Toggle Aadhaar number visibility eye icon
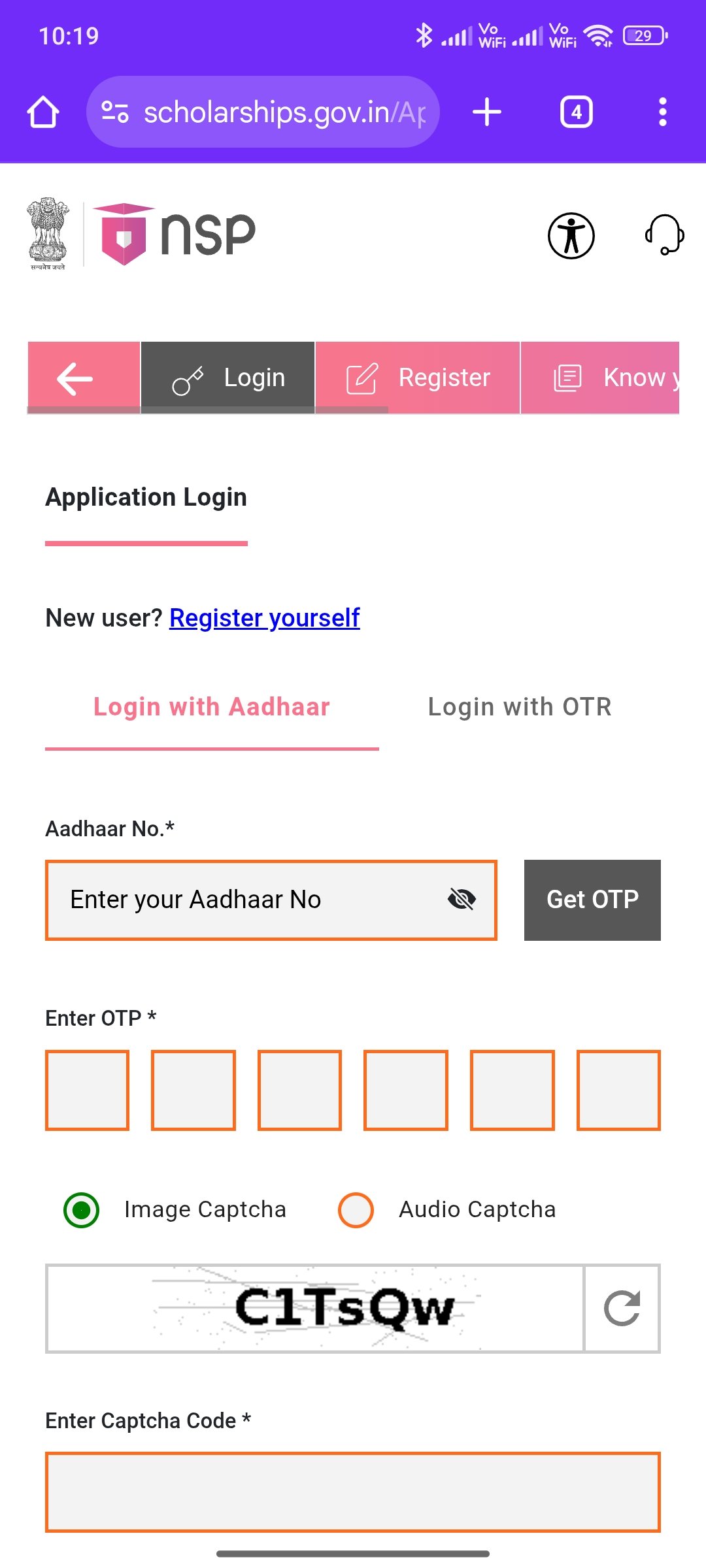The width and height of the screenshot is (706, 1568). click(462, 900)
